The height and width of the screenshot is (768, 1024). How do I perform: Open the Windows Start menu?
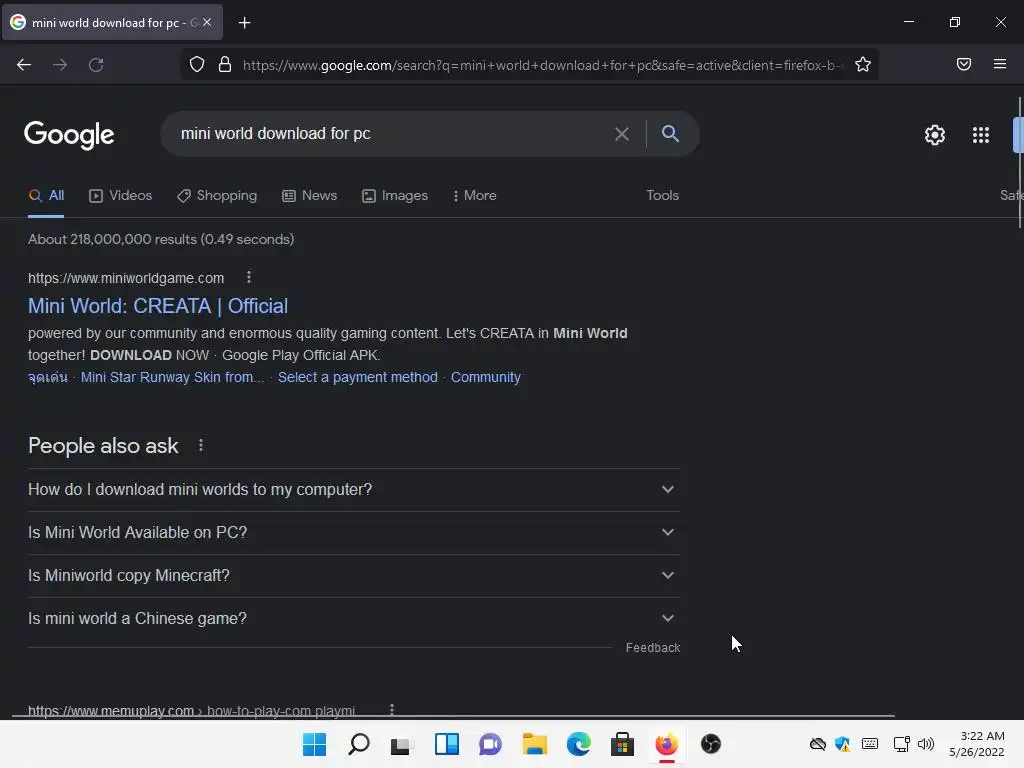(314, 744)
